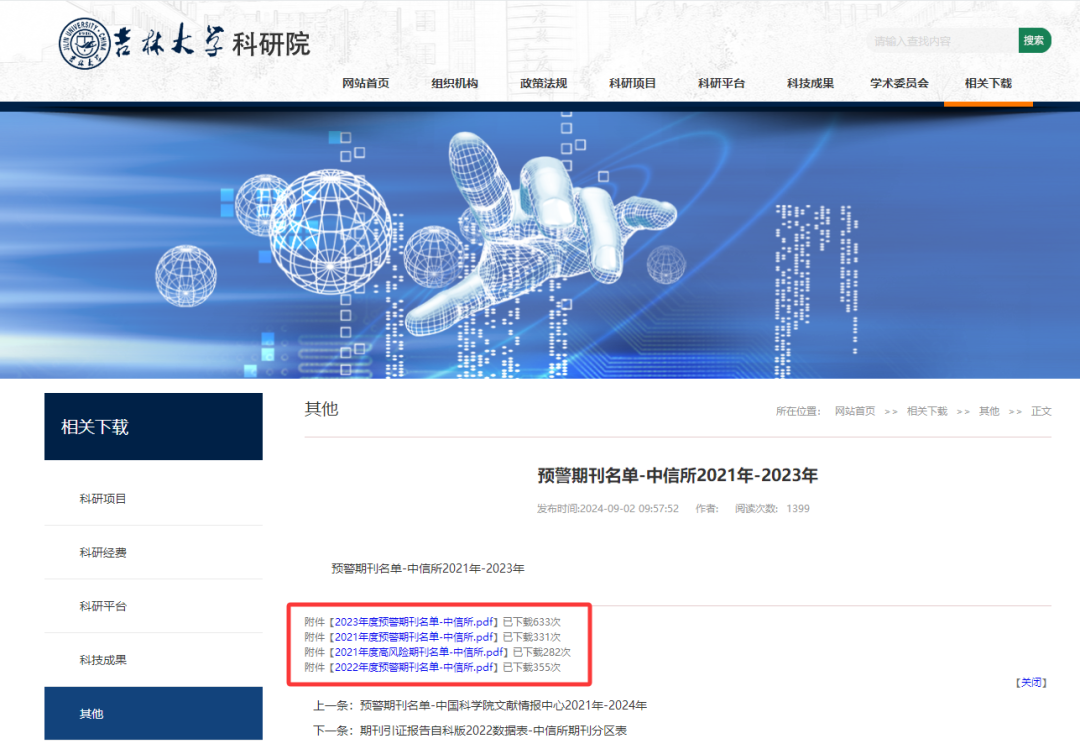Download 2021年度预警期刊名单-中信所.pdf attachment
The height and width of the screenshot is (749, 1080).
[414, 637]
